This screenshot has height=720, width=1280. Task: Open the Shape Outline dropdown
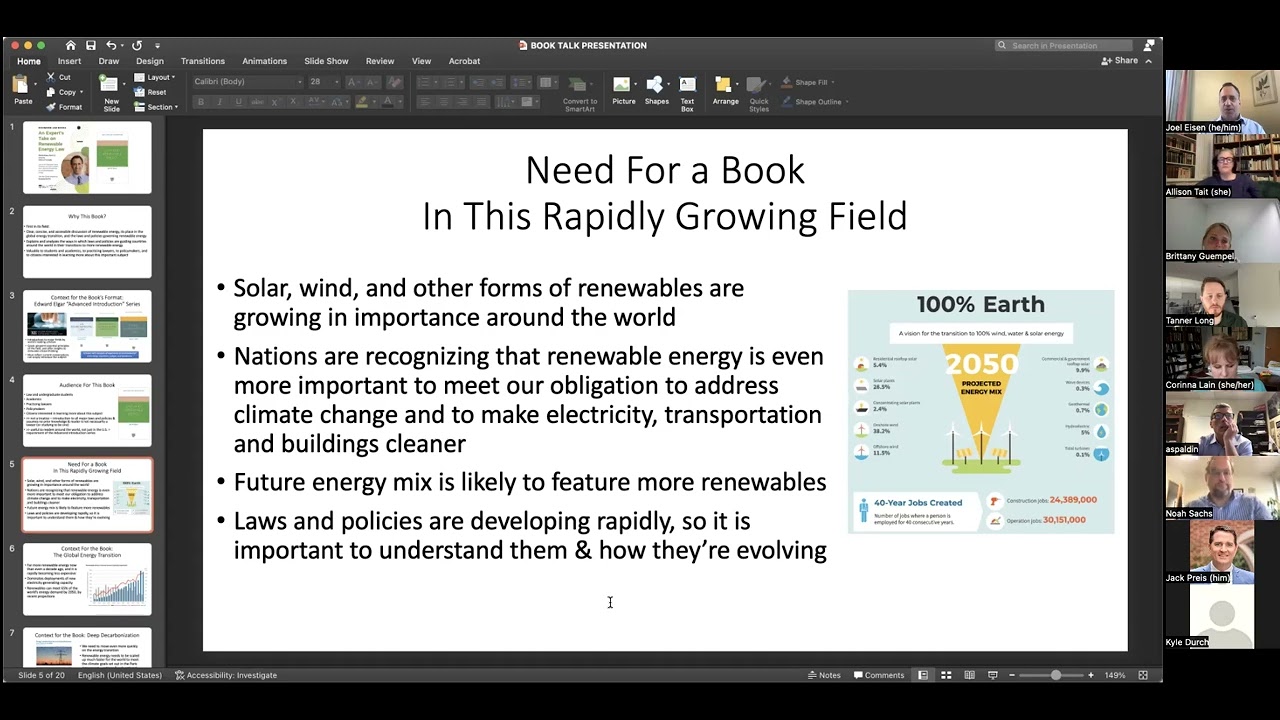814,101
